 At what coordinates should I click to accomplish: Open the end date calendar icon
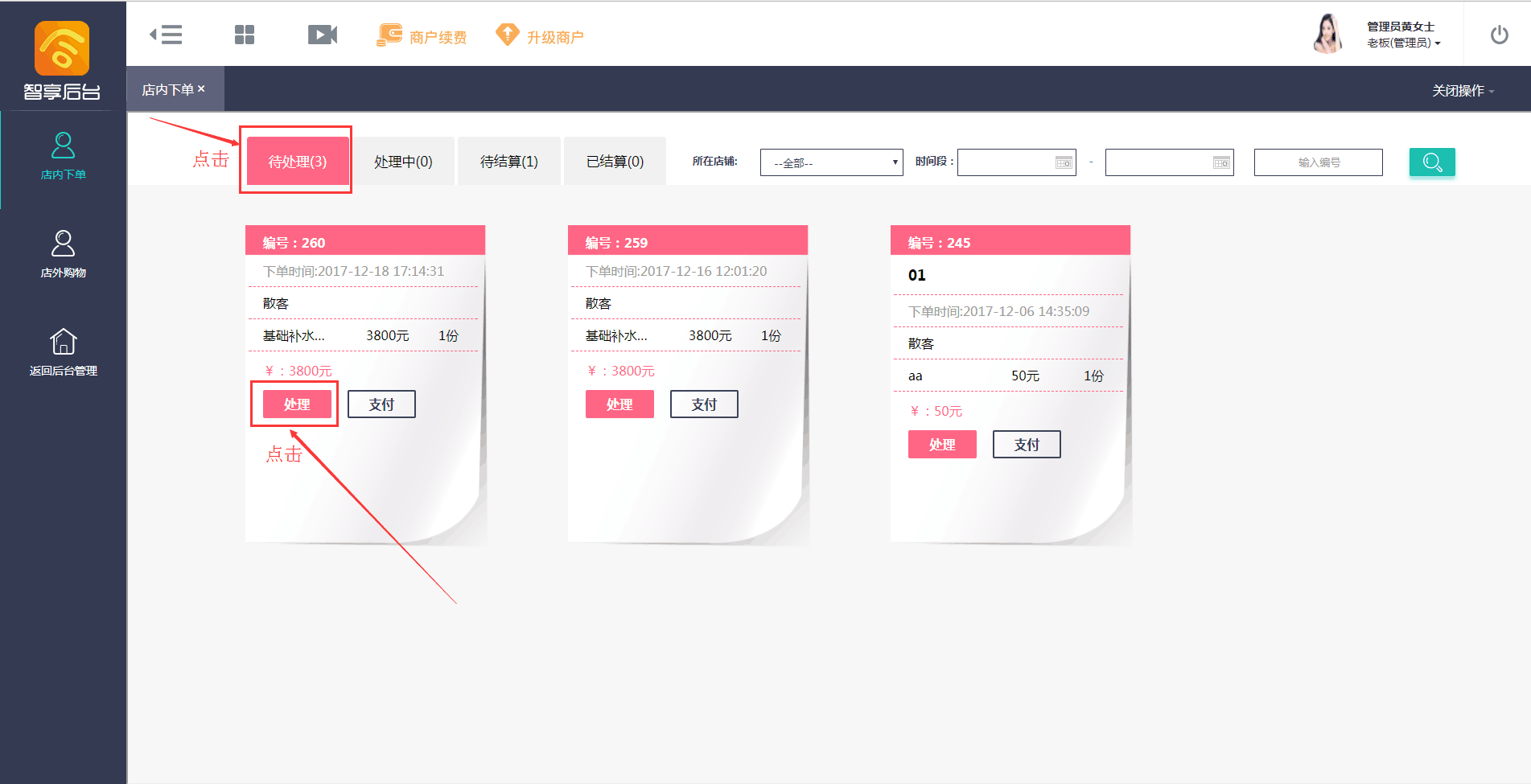point(1221,162)
